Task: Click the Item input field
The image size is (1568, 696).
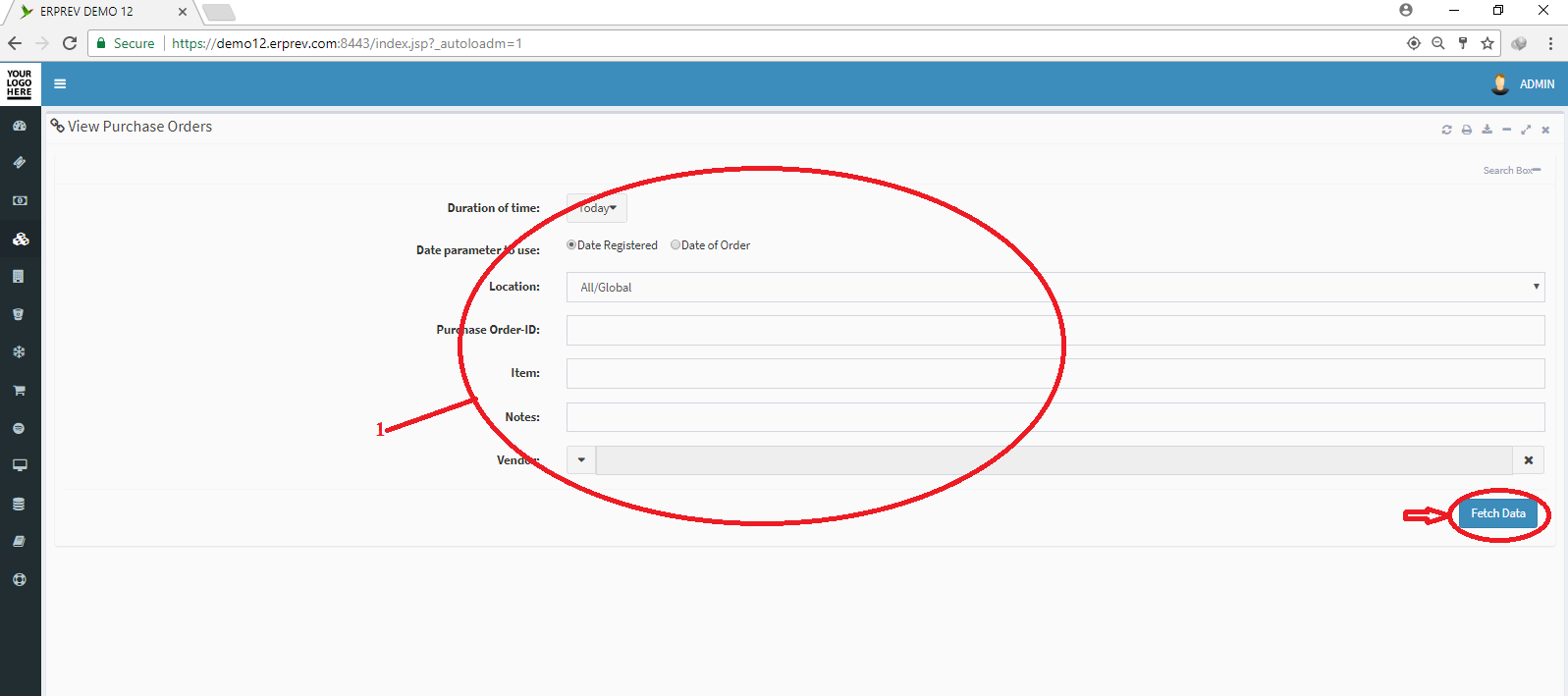Action: point(1055,373)
